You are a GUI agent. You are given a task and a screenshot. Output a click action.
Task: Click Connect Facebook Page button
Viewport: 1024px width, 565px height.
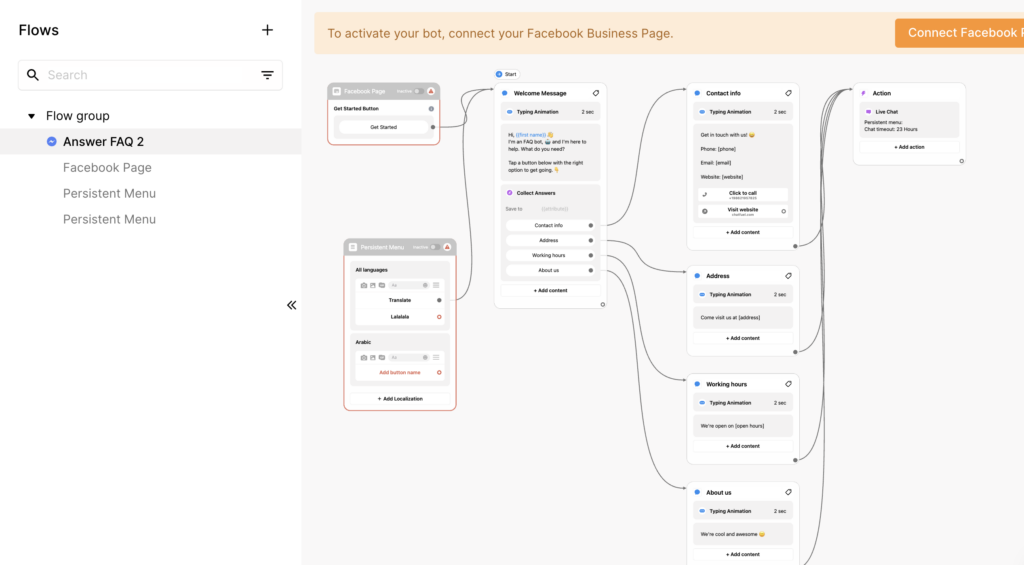tap(960, 33)
